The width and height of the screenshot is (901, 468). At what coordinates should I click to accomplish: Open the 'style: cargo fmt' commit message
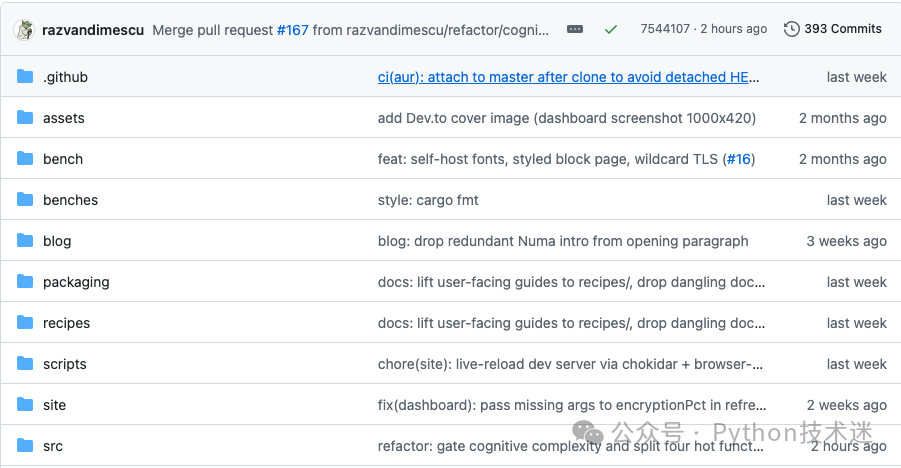[428, 200]
